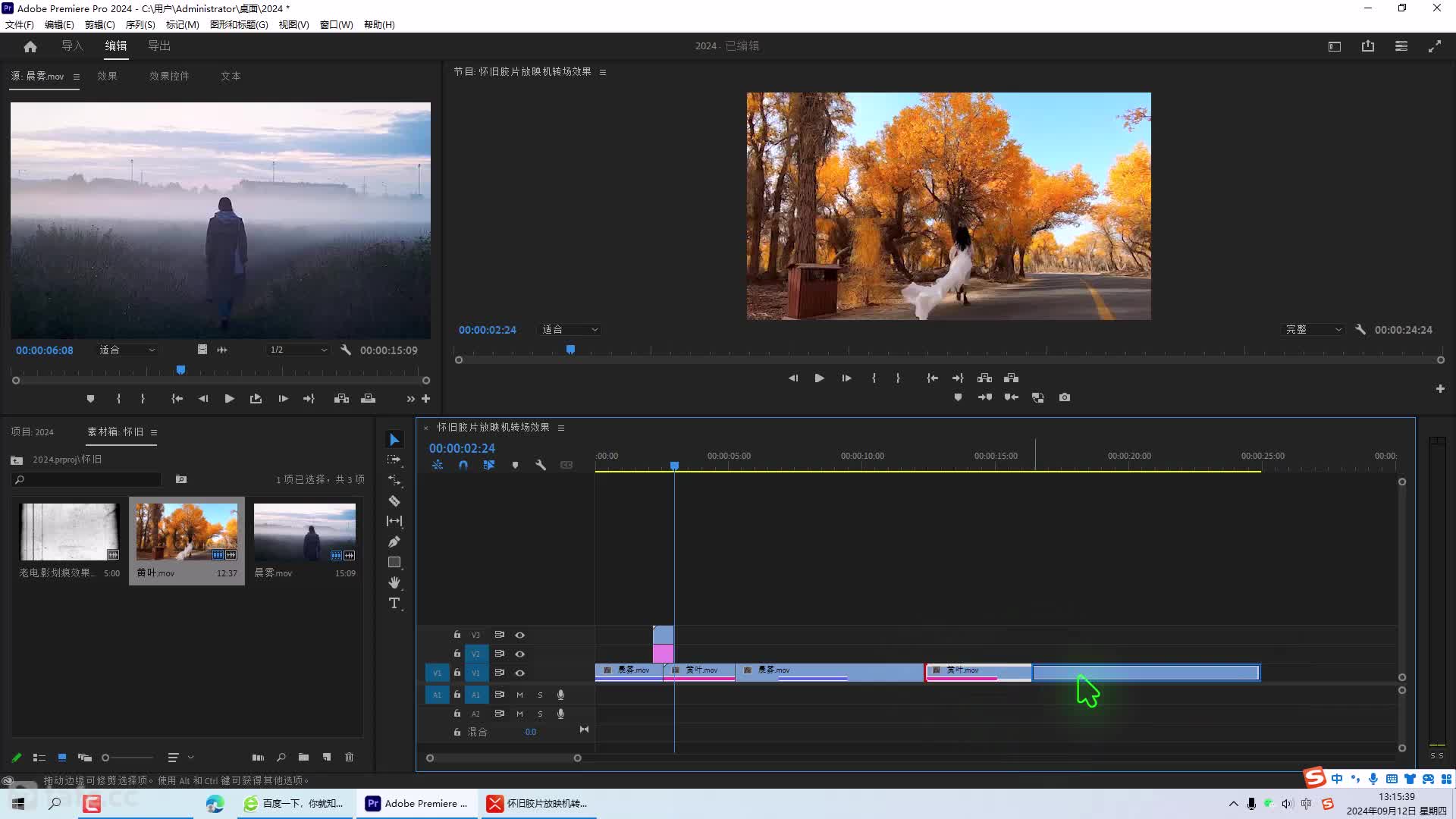
Task: Toggle lock on V3 track
Action: (x=457, y=635)
